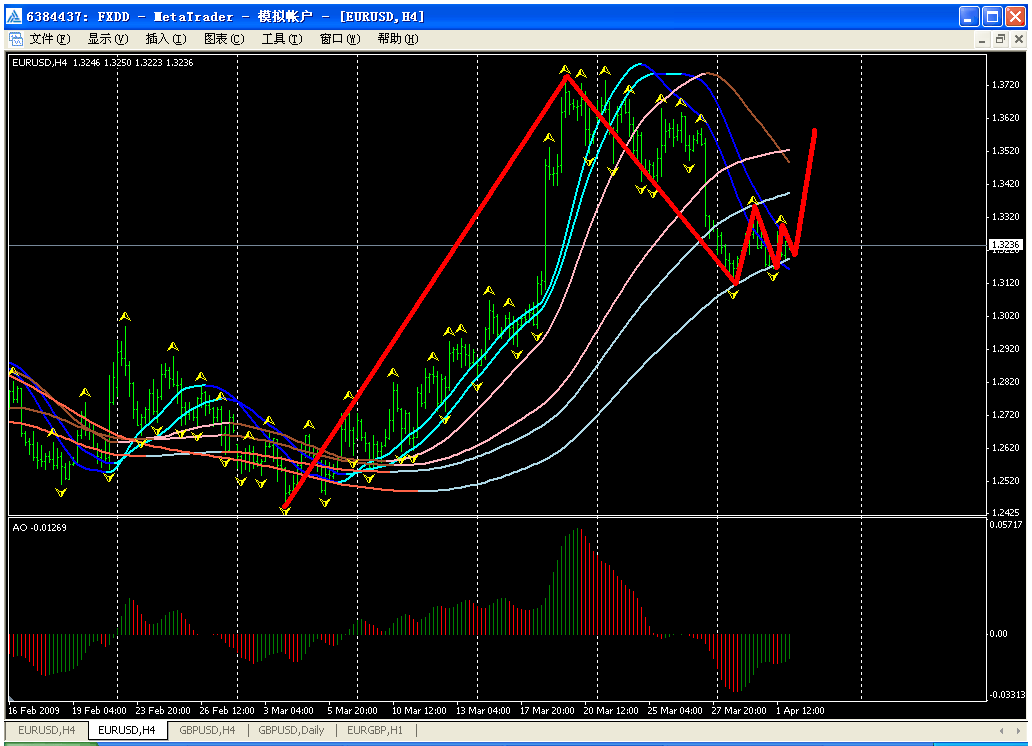Select the EURGBP,H1 chart tab
Viewport: 1032px width, 746px height.
click(x=374, y=731)
